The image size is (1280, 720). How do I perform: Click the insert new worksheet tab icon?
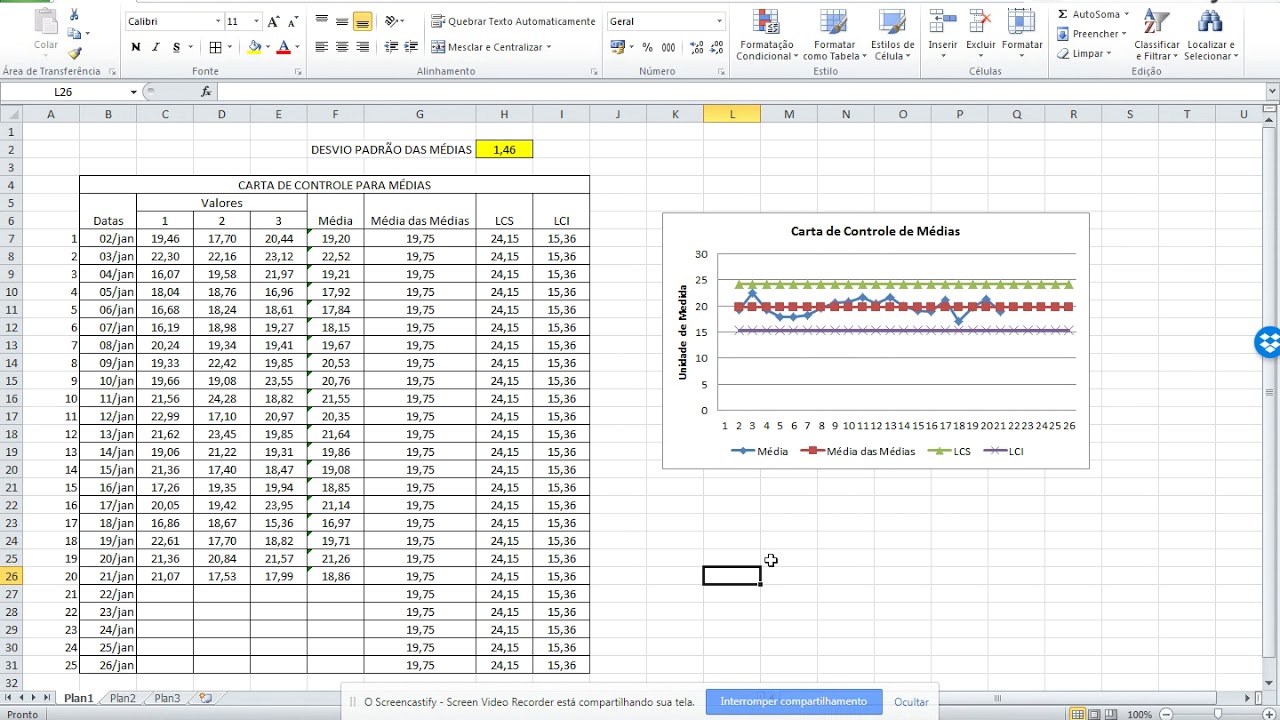coord(206,698)
